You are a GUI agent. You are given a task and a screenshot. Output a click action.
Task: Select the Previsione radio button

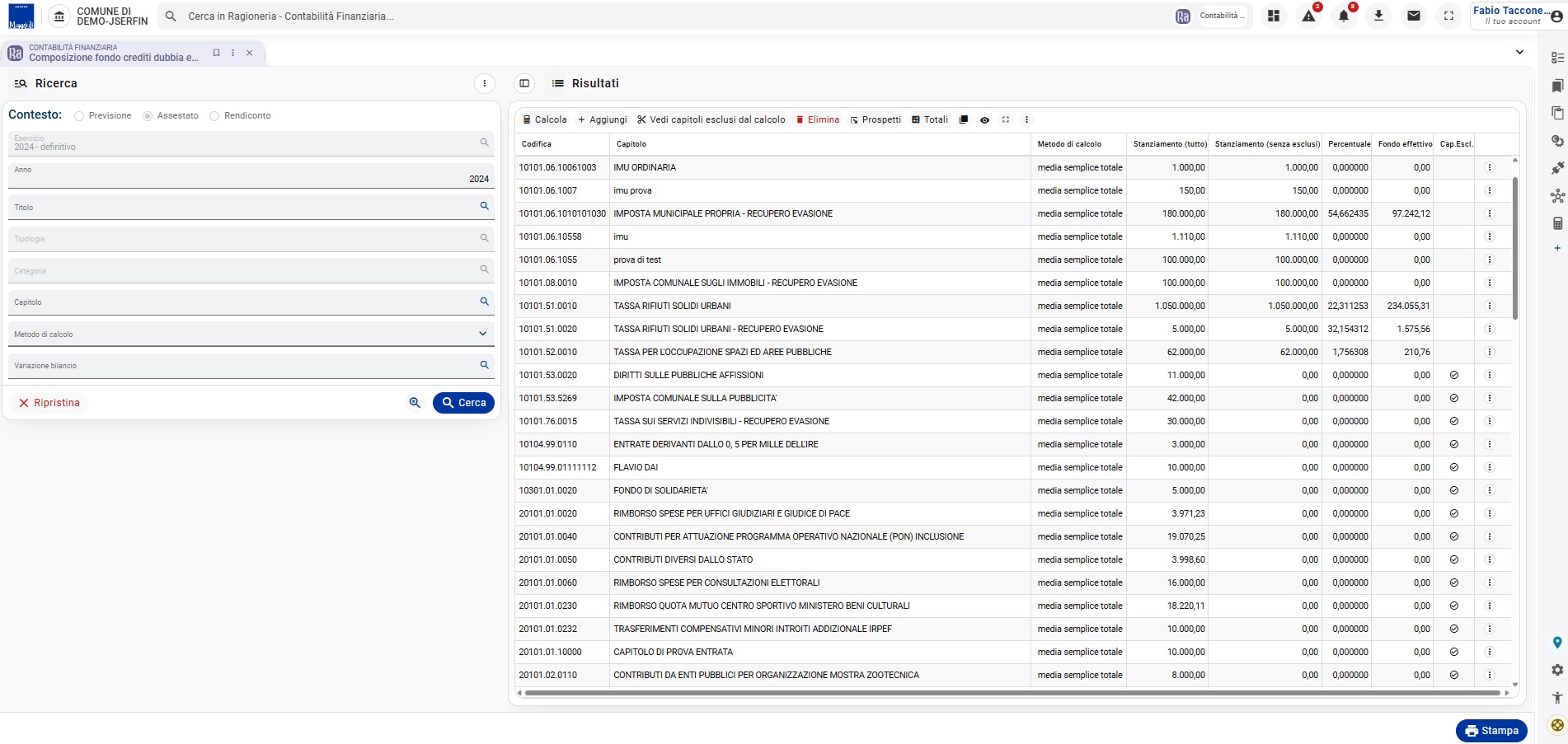(79, 116)
